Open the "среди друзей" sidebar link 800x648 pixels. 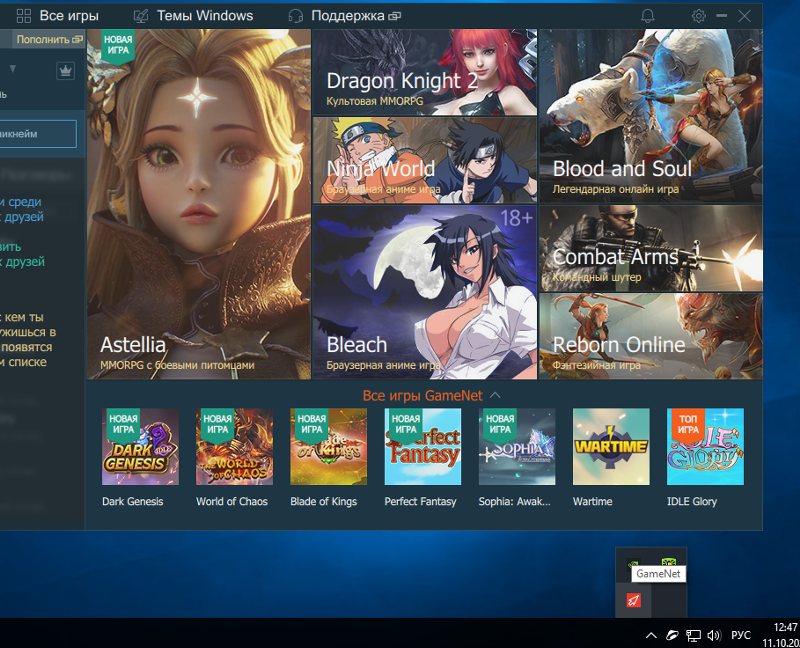(x=22, y=209)
